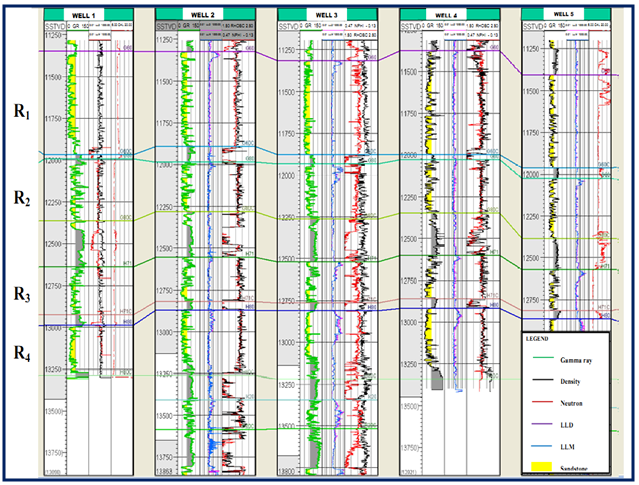Choose the R4 reservoir zone label
Viewport: 639px width, 485px height.
pyautogui.click(x=21, y=352)
